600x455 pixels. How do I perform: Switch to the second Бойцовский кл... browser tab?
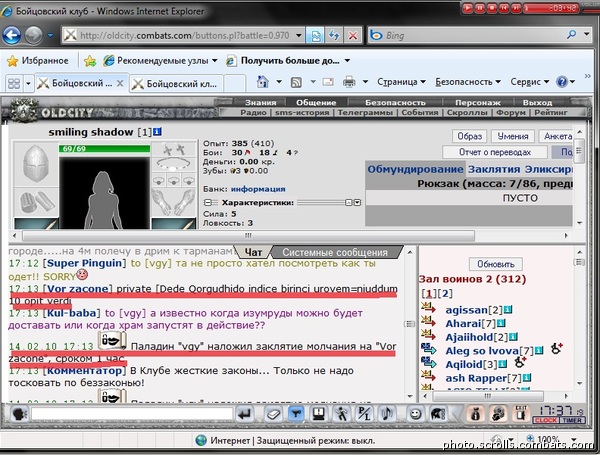point(176,83)
